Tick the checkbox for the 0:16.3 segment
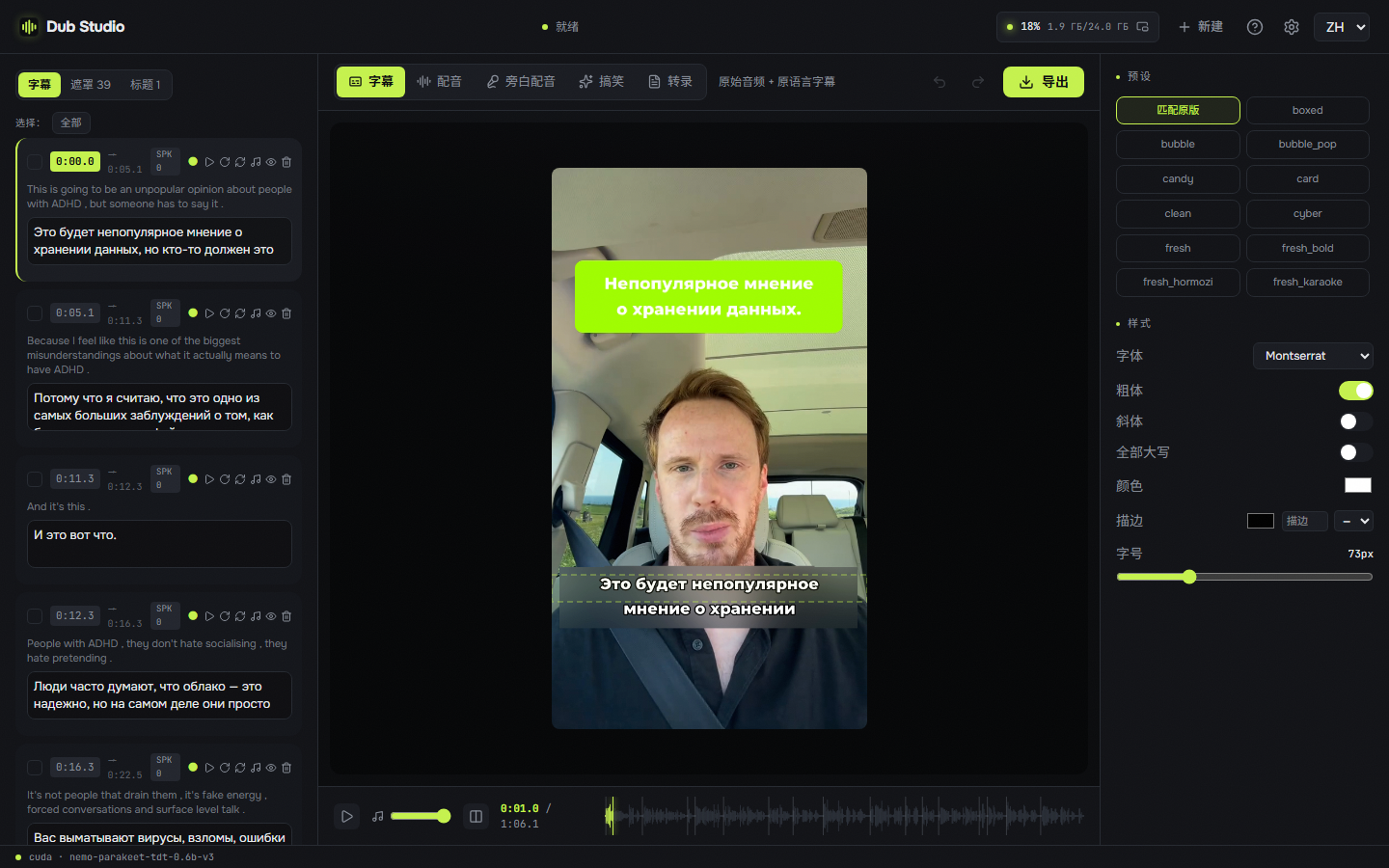This screenshot has width=1389, height=868. (35, 768)
